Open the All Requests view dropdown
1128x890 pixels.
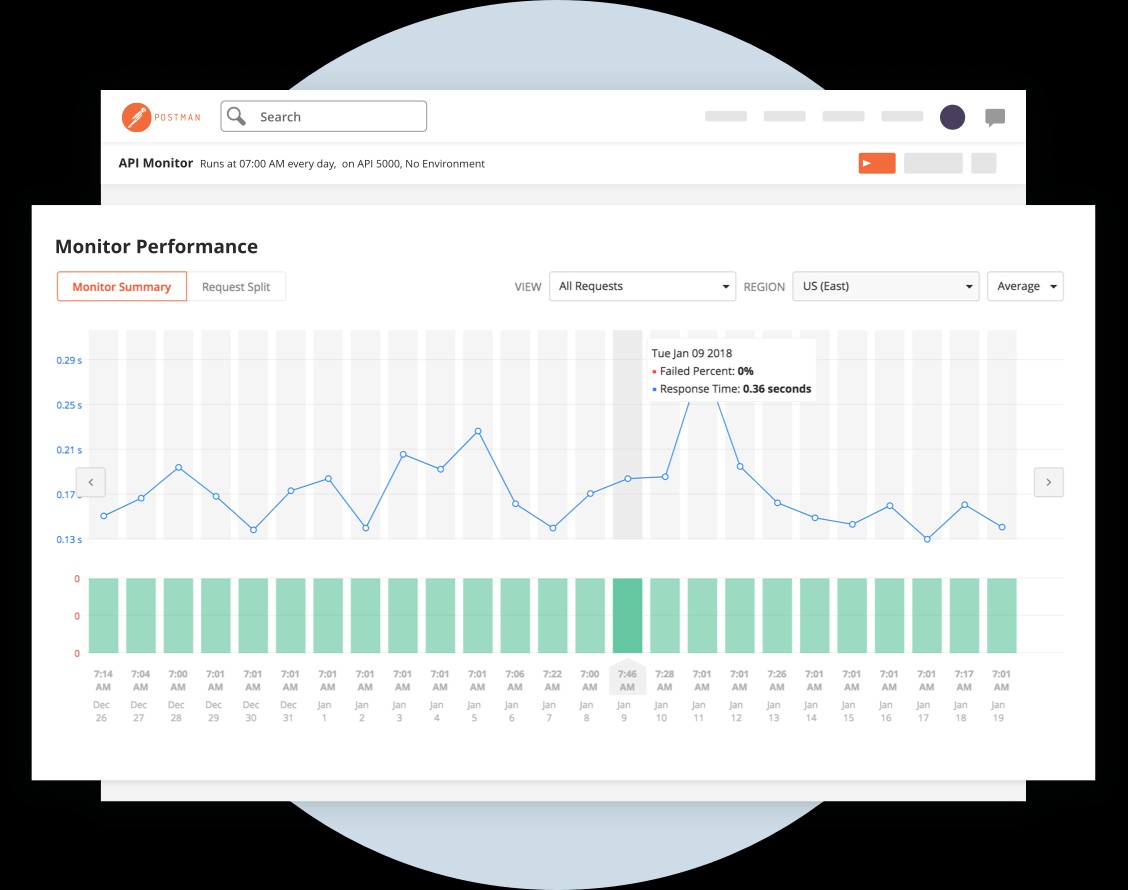pos(642,286)
